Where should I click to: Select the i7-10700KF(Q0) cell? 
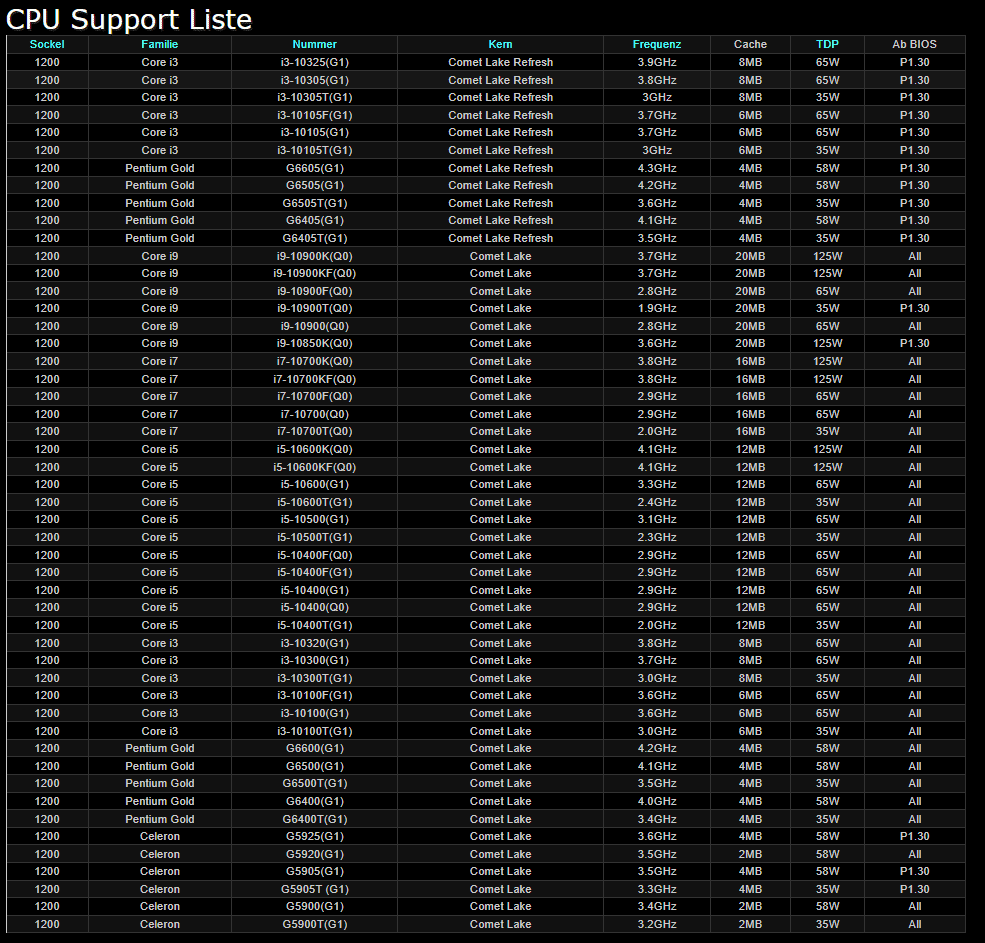(314, 379)
